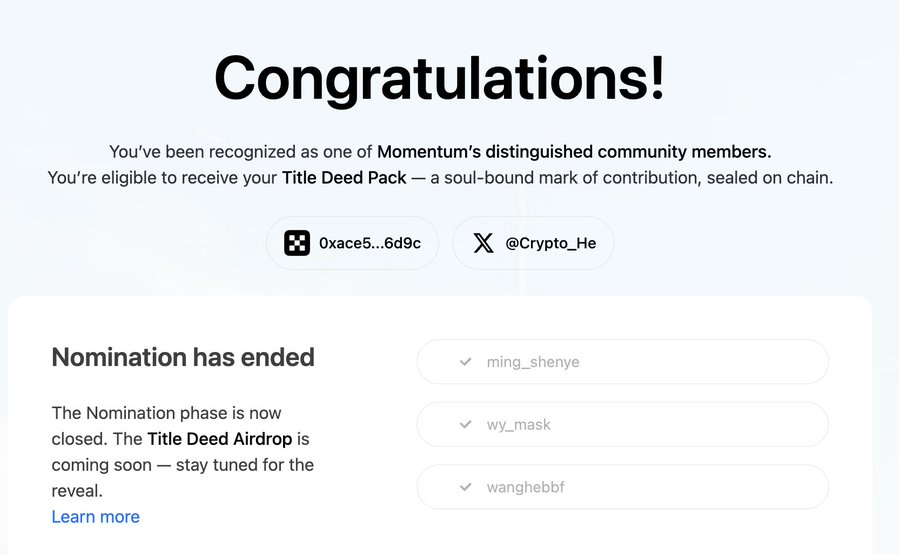900x555 pixels.
Task: Click the "Nomination has ended" heading
Action: (x=183, y=357)
